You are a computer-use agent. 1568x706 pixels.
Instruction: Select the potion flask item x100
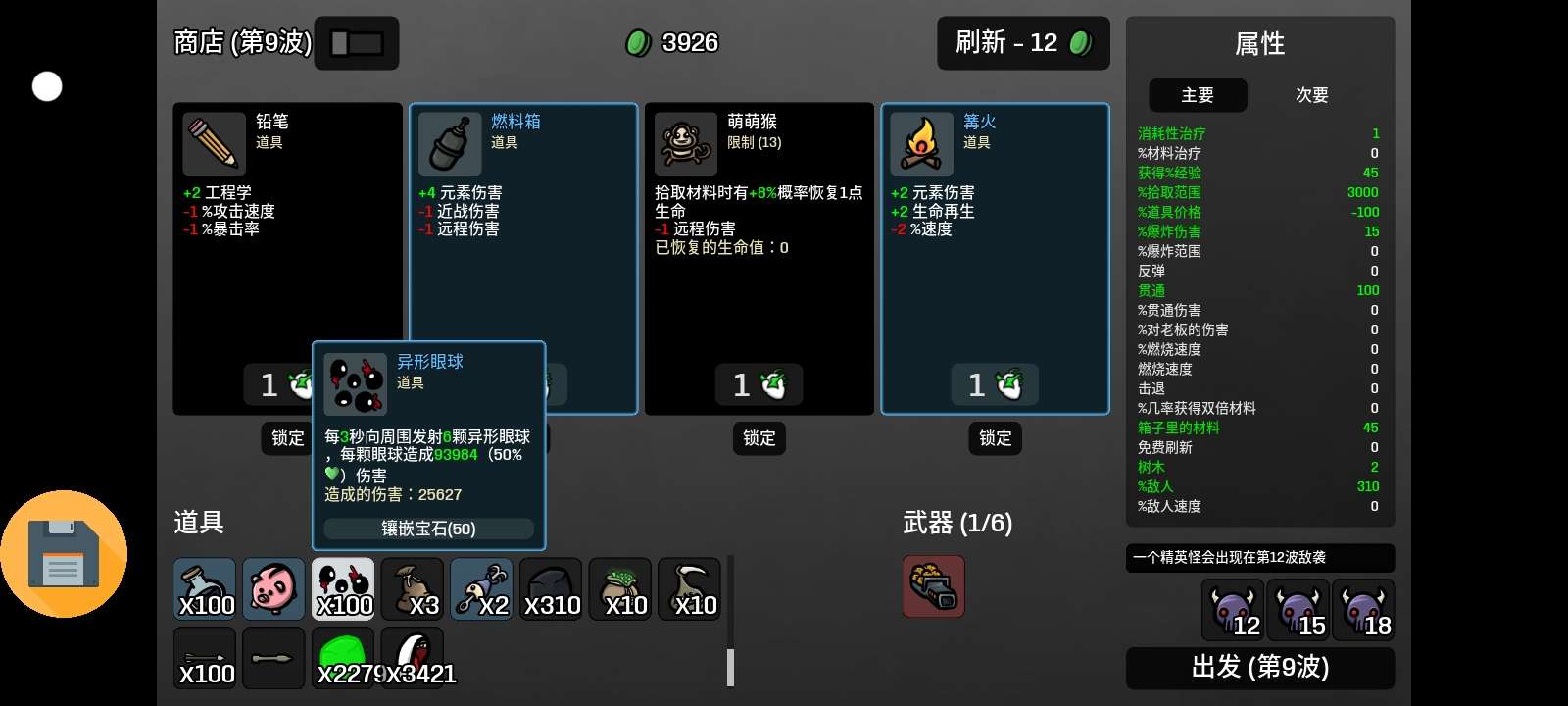click(205, 588)
